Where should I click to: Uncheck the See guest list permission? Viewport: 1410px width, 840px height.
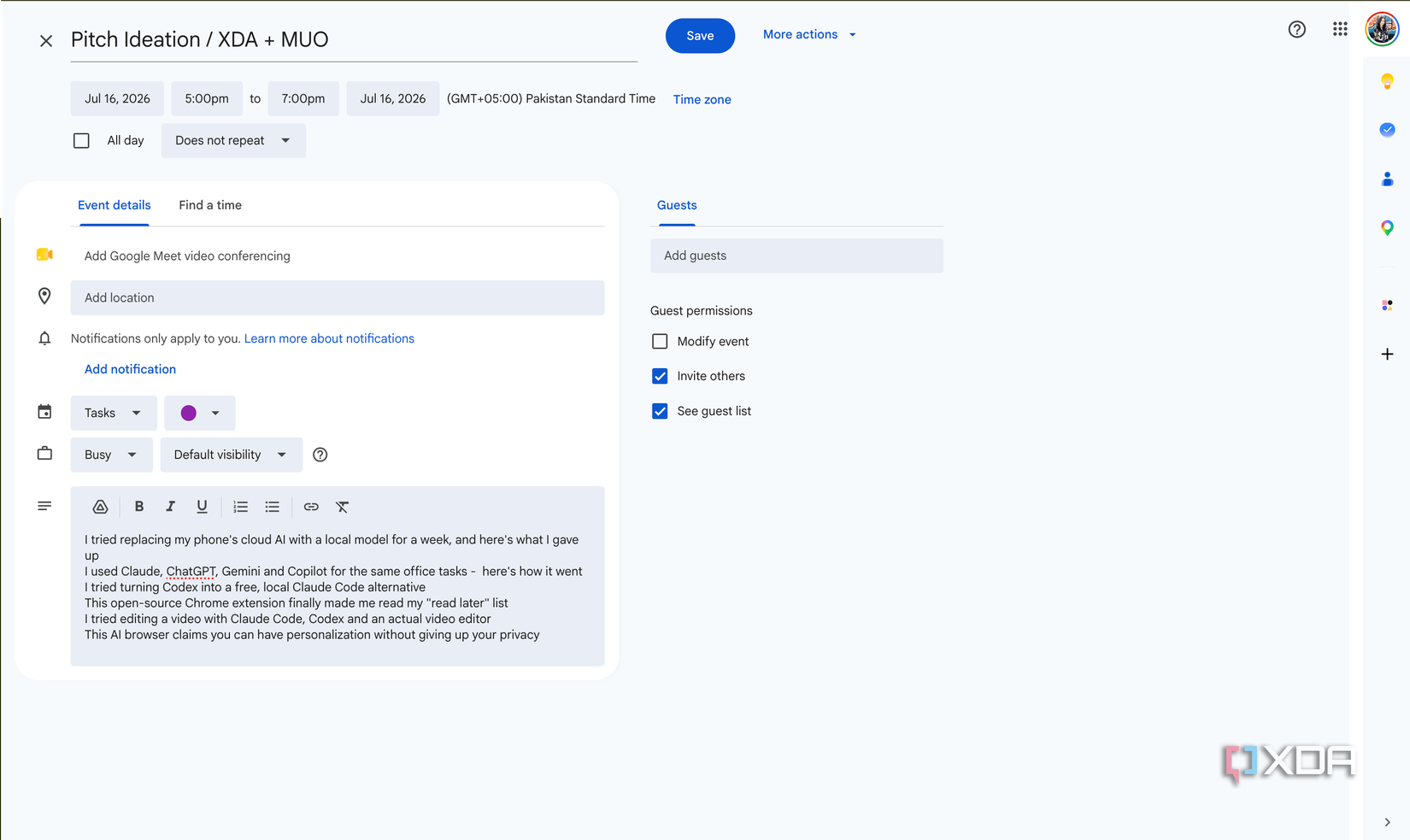coord(660,411)
